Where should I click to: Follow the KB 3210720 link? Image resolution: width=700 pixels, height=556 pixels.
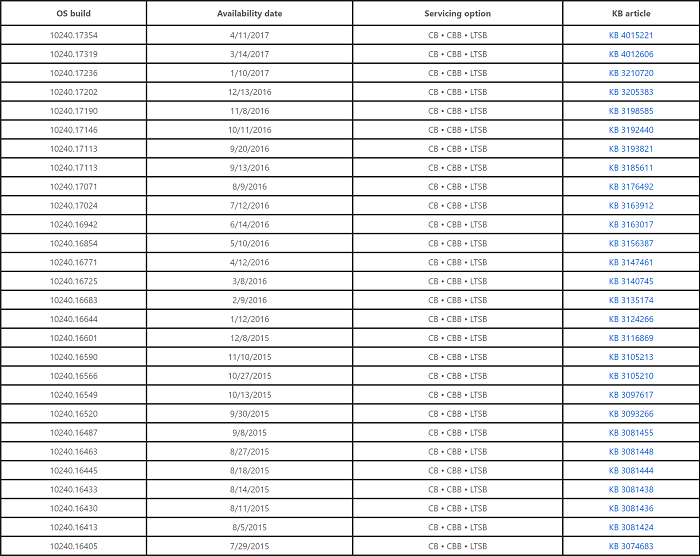tap(631, 73)
